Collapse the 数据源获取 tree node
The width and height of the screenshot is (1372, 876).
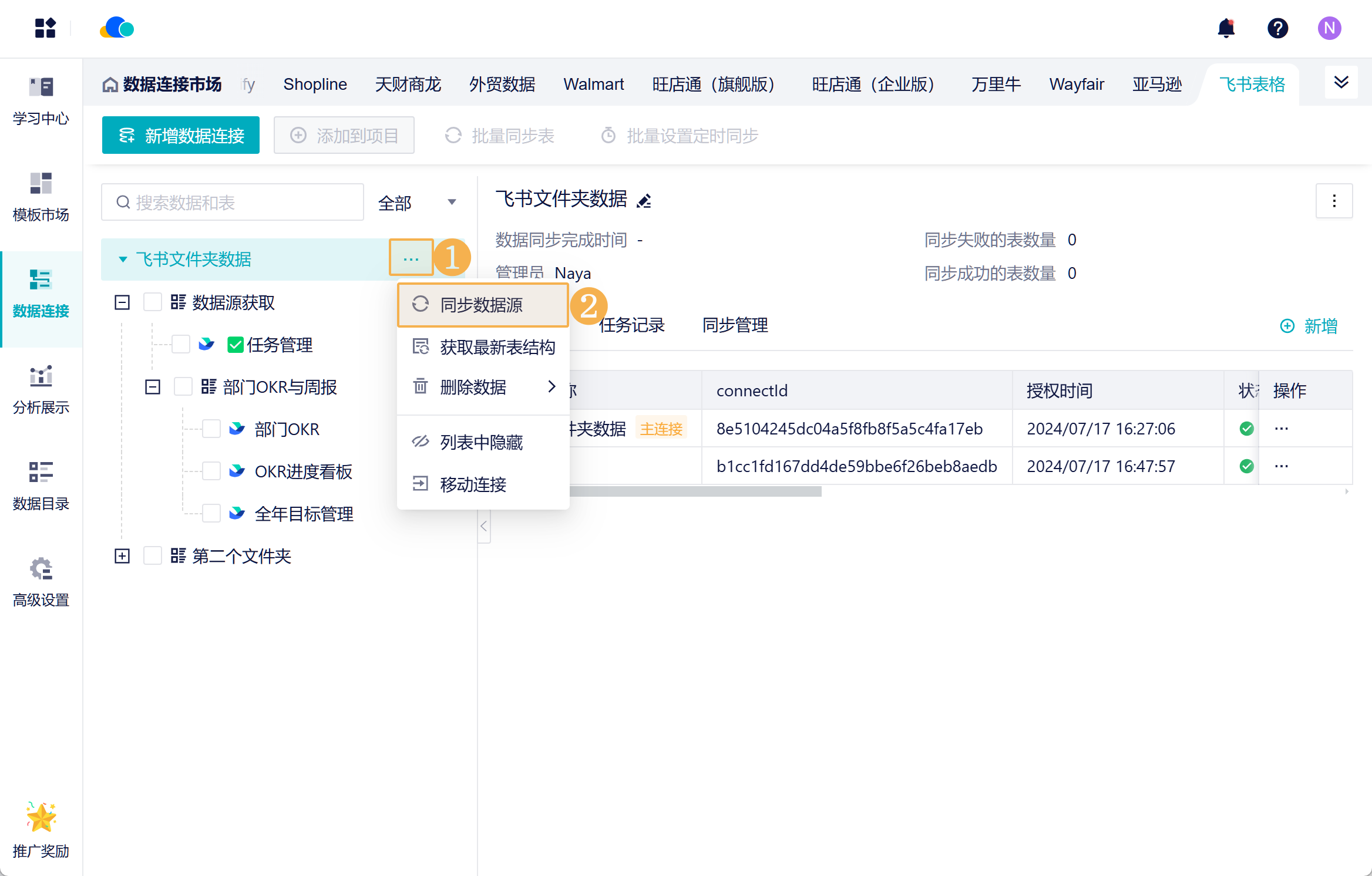point(122,302)
